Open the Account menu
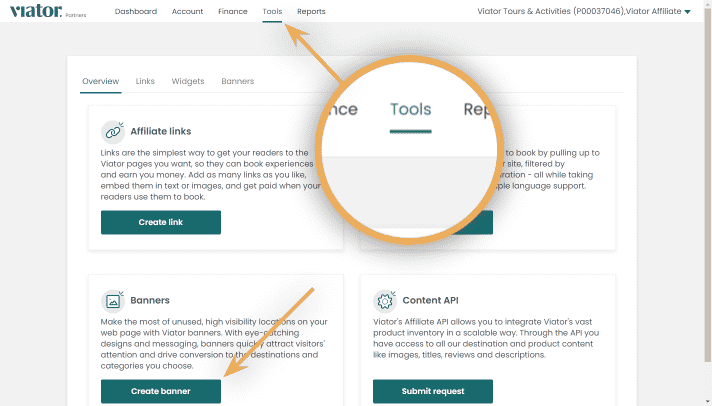 point(187,11)
